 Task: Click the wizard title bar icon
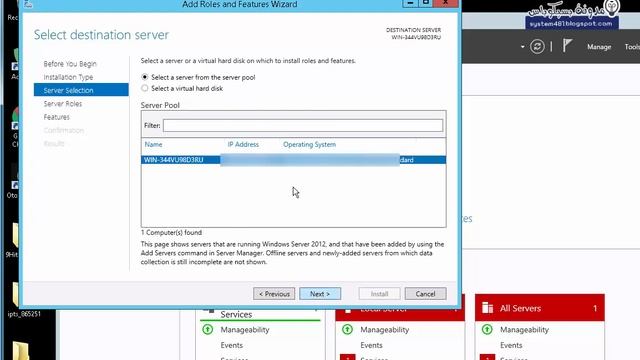(28, 4)
